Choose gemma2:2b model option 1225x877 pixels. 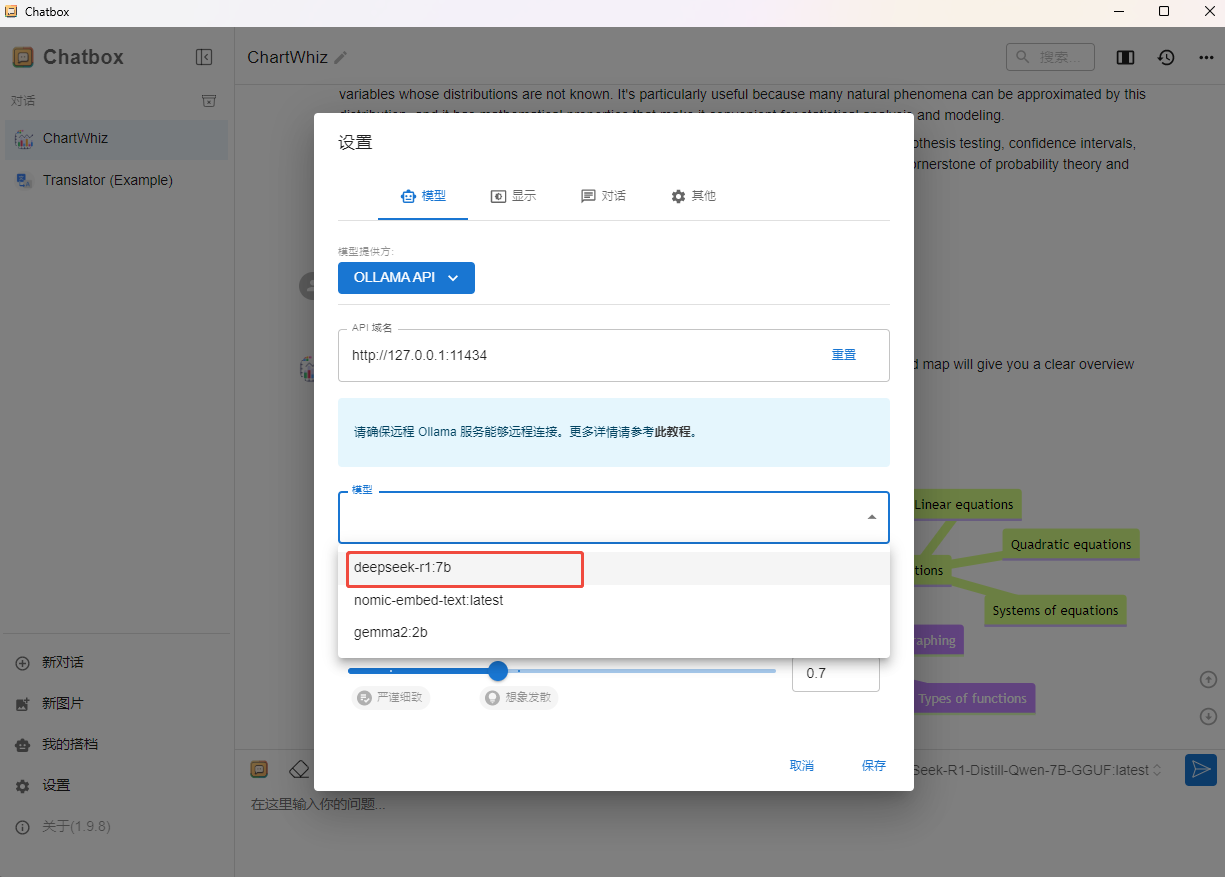coord(391,632)
